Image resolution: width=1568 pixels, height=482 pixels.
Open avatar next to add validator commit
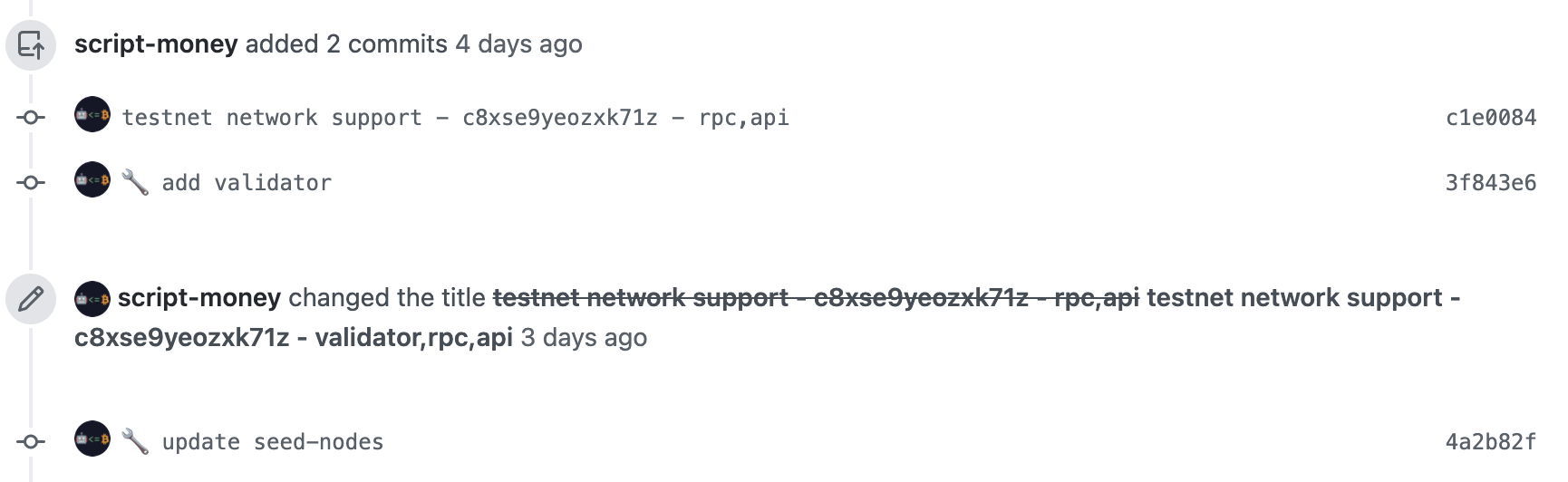pos(92,179)
